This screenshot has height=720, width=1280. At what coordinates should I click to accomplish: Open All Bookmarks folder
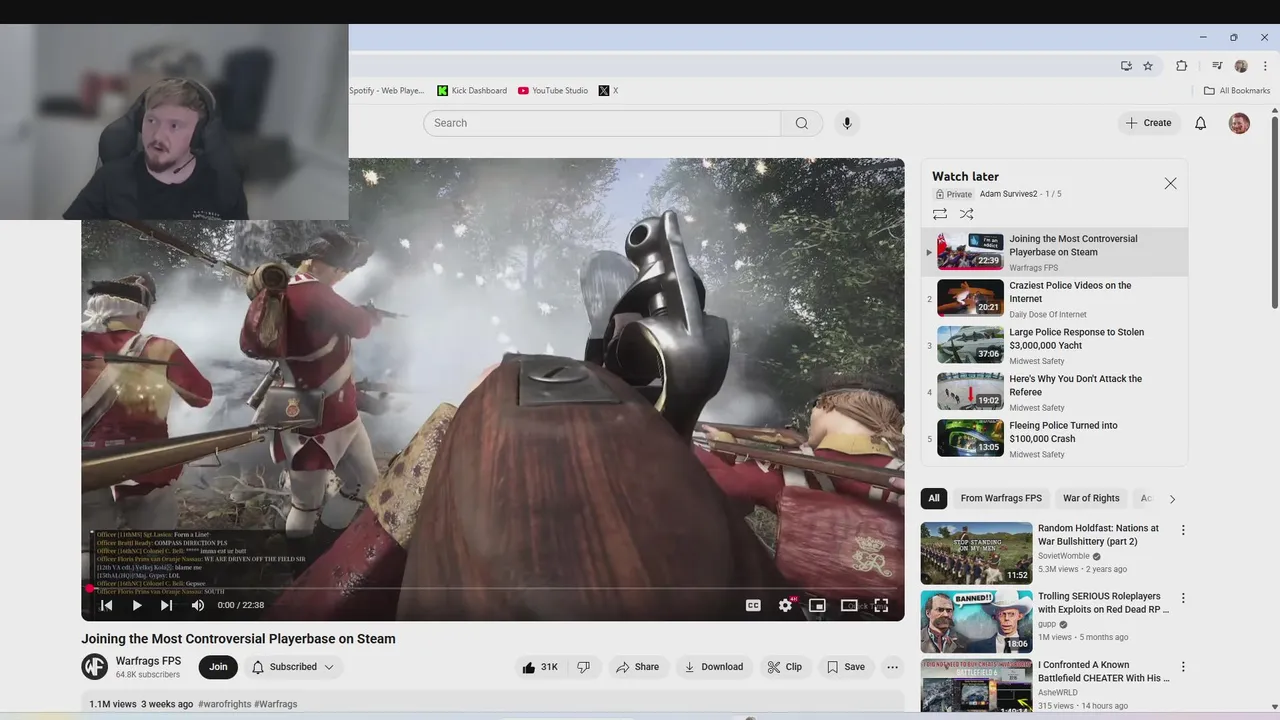(x=1237, y=90)
